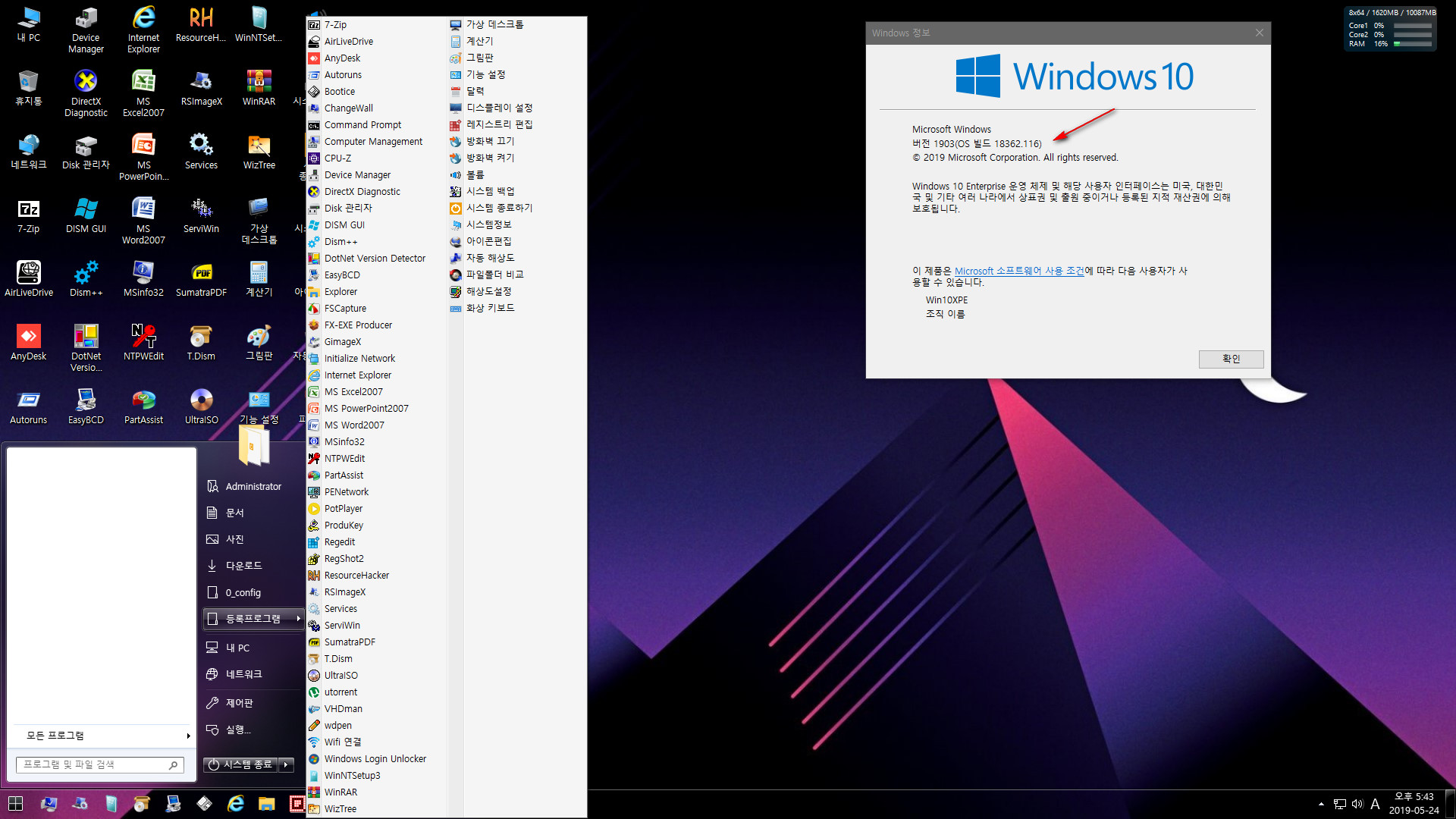Launch ServiWin desktop icon
Image resolution: width=1456 pixels, height=819 pixels.
coord(201,215)
